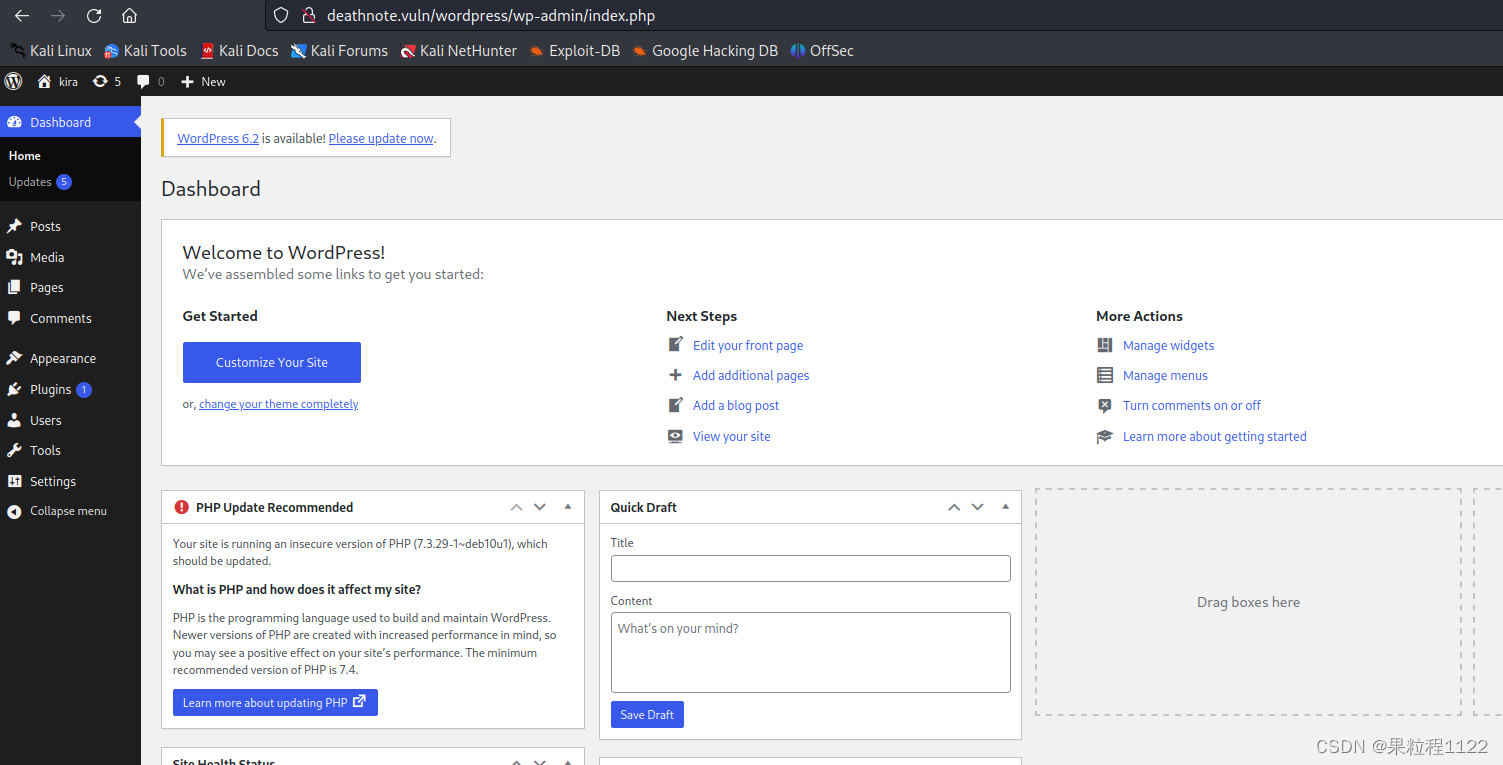Open Google Hacking DB bookmark
The image size is (1503, 765).
[x=705, y=50]
